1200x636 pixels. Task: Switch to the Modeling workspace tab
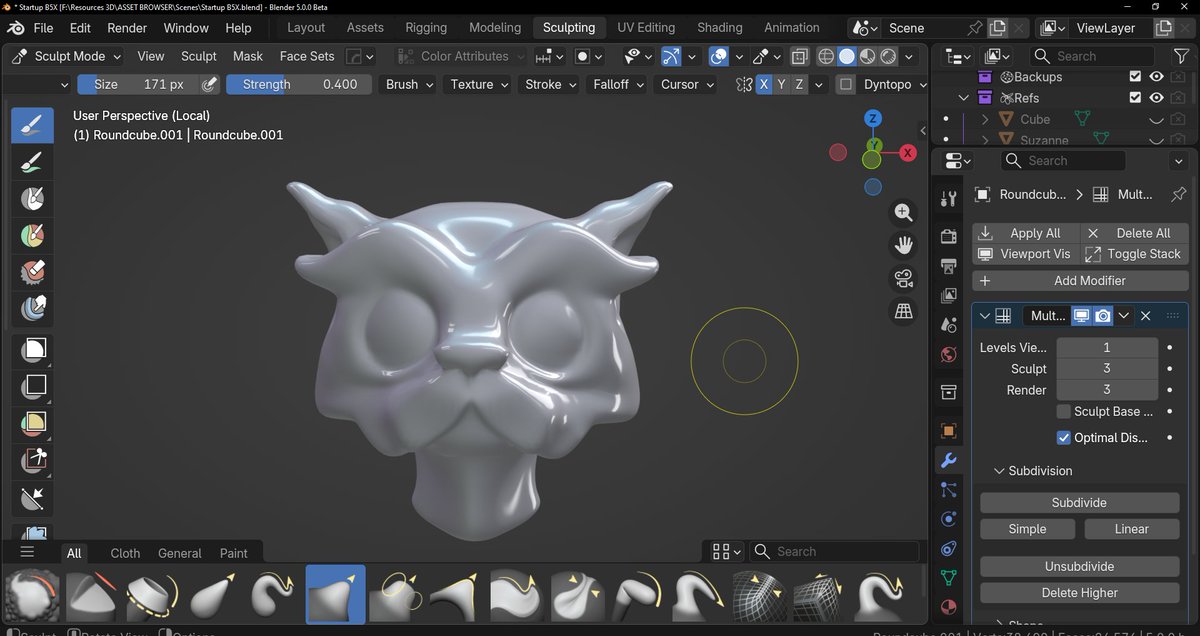coord(495,27)
